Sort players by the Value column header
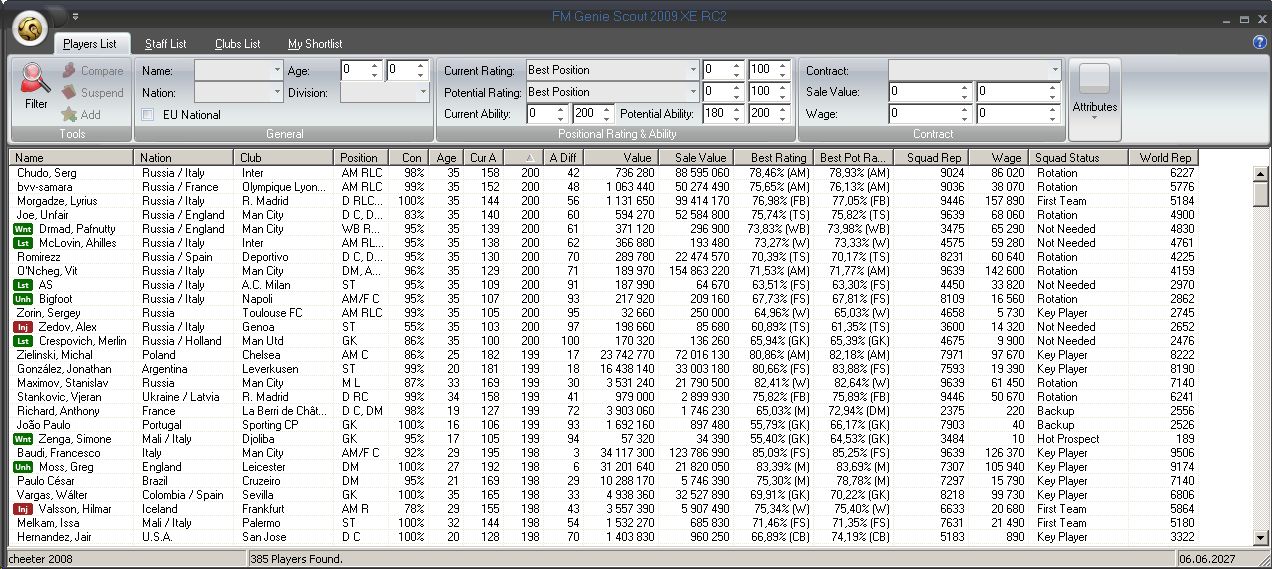 click(x=620, y=157)
